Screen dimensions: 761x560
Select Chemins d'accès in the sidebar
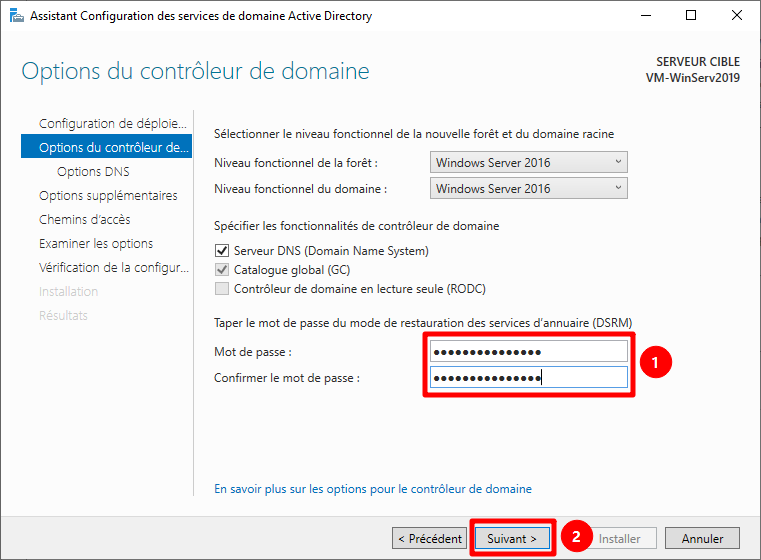(x=84, y=220)
